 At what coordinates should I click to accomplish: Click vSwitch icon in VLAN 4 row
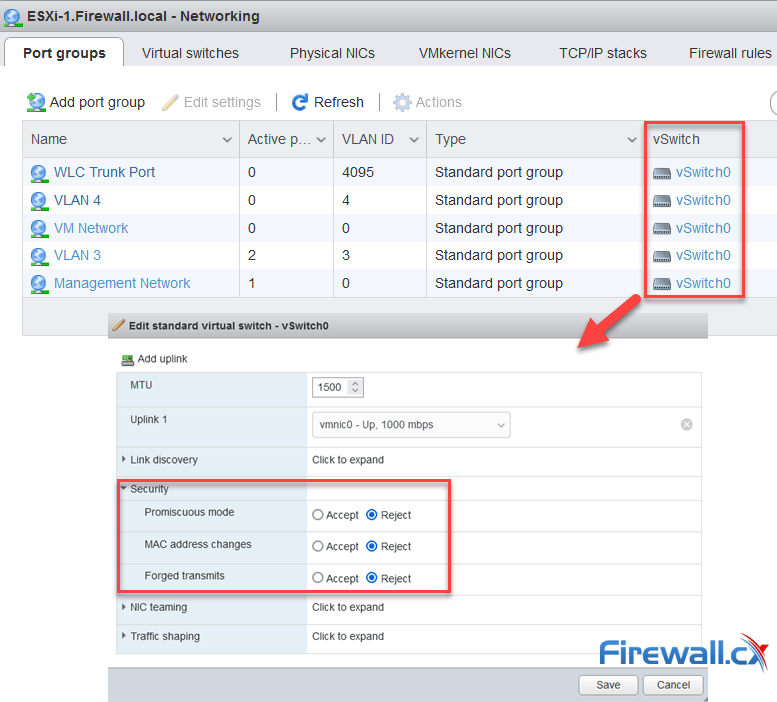click(662, 201)
